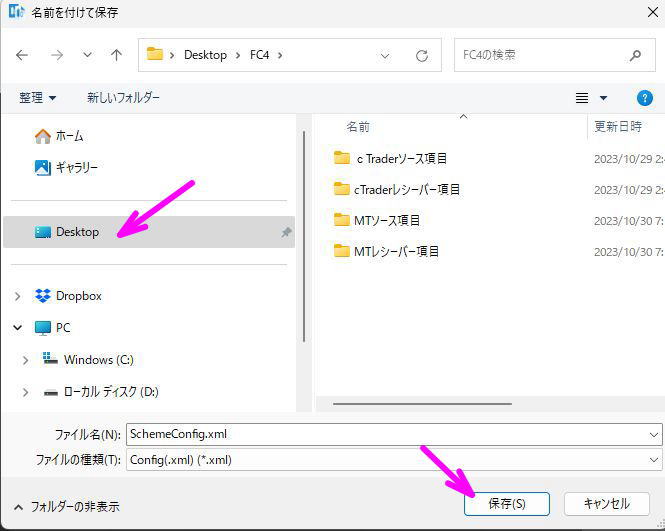The height and width of the screenshot is (531, 665).
Task: Click the 保存(S) button
Action: [507, 504]
